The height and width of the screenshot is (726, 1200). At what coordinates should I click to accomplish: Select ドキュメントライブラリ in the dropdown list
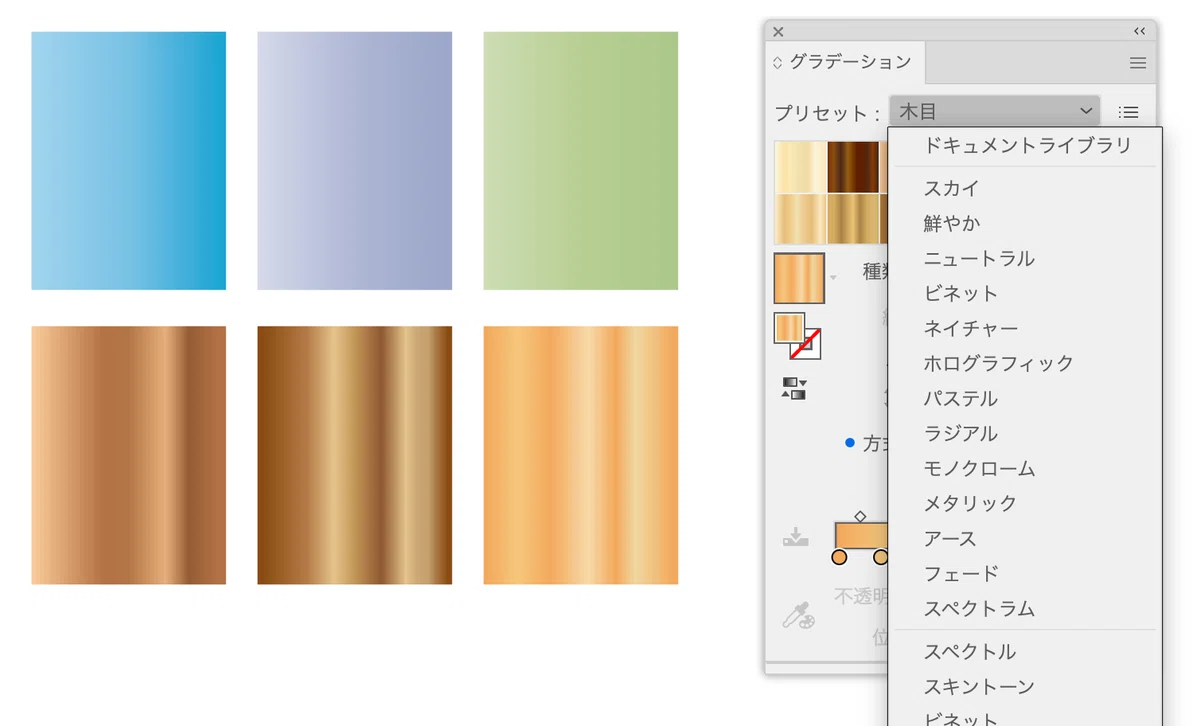pyautogui.click(x=1025, y=145)
